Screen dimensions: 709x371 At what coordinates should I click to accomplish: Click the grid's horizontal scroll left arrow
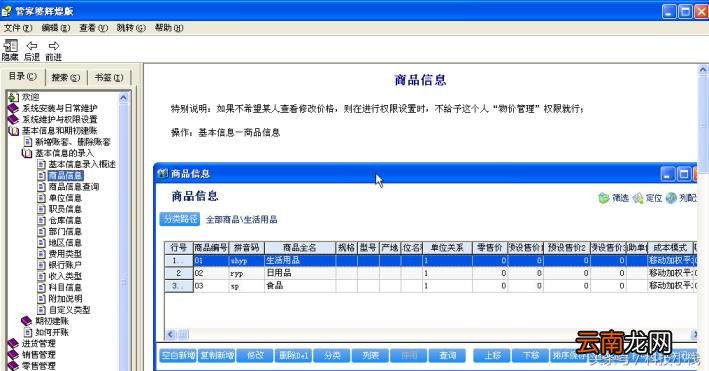point(170,335)
